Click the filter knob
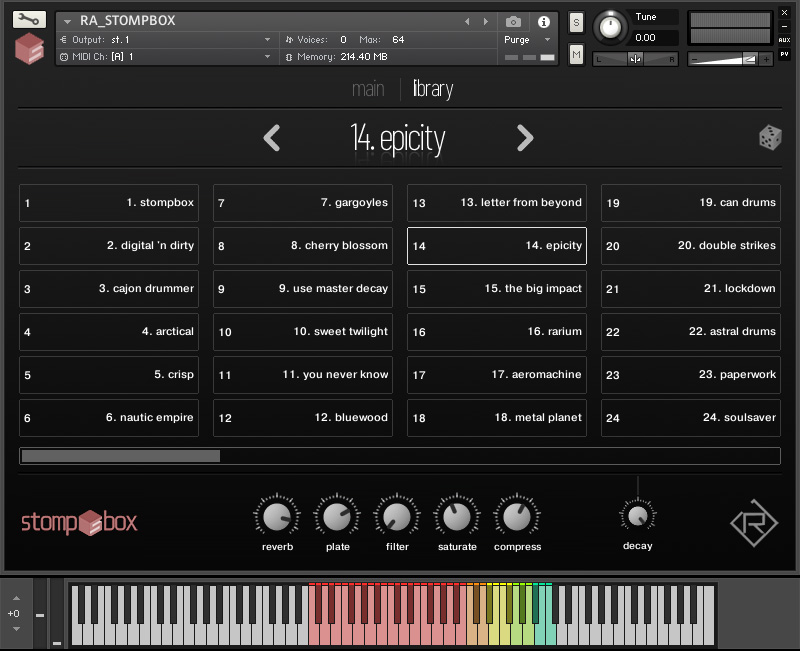 point(397,517)
